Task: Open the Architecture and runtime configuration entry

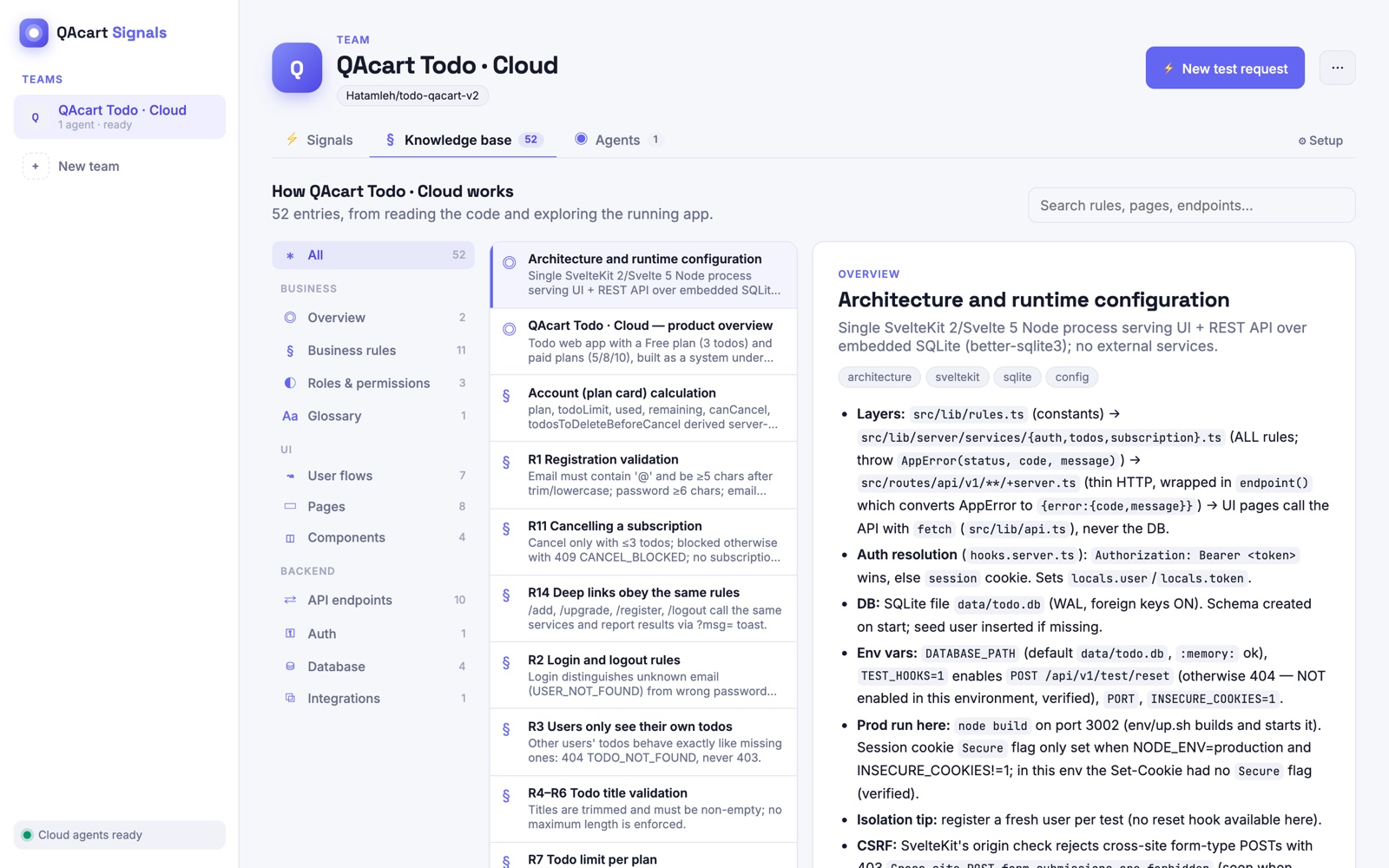Action: [644, 274]
